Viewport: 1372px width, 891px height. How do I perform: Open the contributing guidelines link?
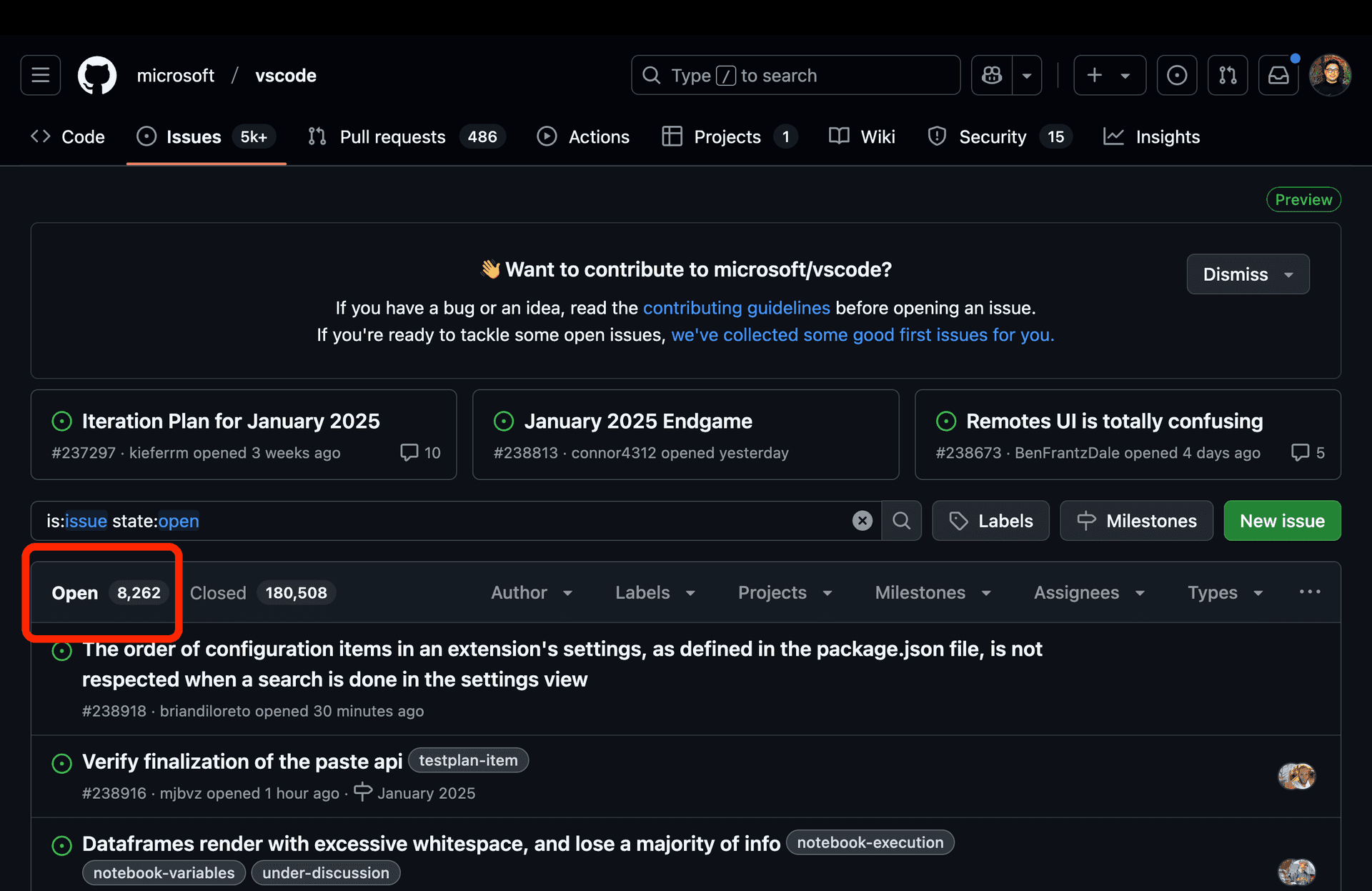(736, 308)
